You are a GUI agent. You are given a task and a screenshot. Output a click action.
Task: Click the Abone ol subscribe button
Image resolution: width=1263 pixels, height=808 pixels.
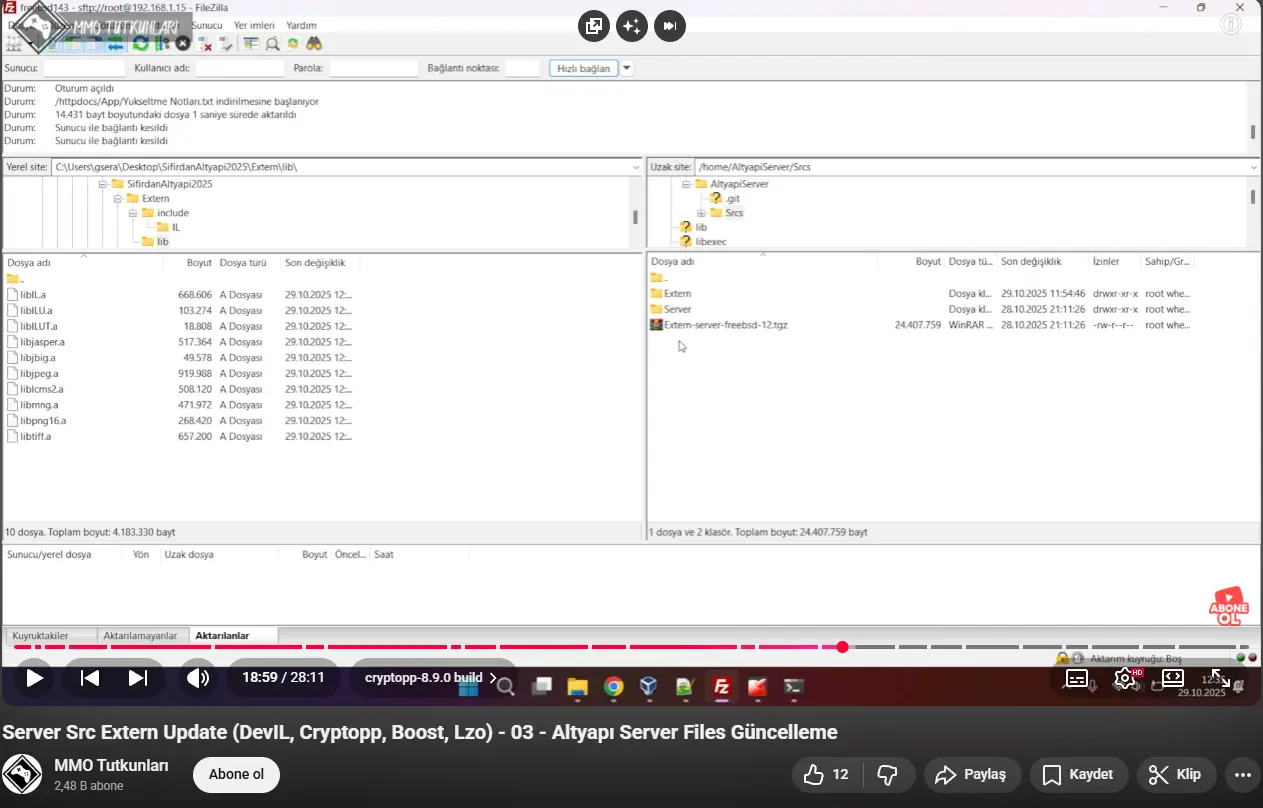[236, 775]
